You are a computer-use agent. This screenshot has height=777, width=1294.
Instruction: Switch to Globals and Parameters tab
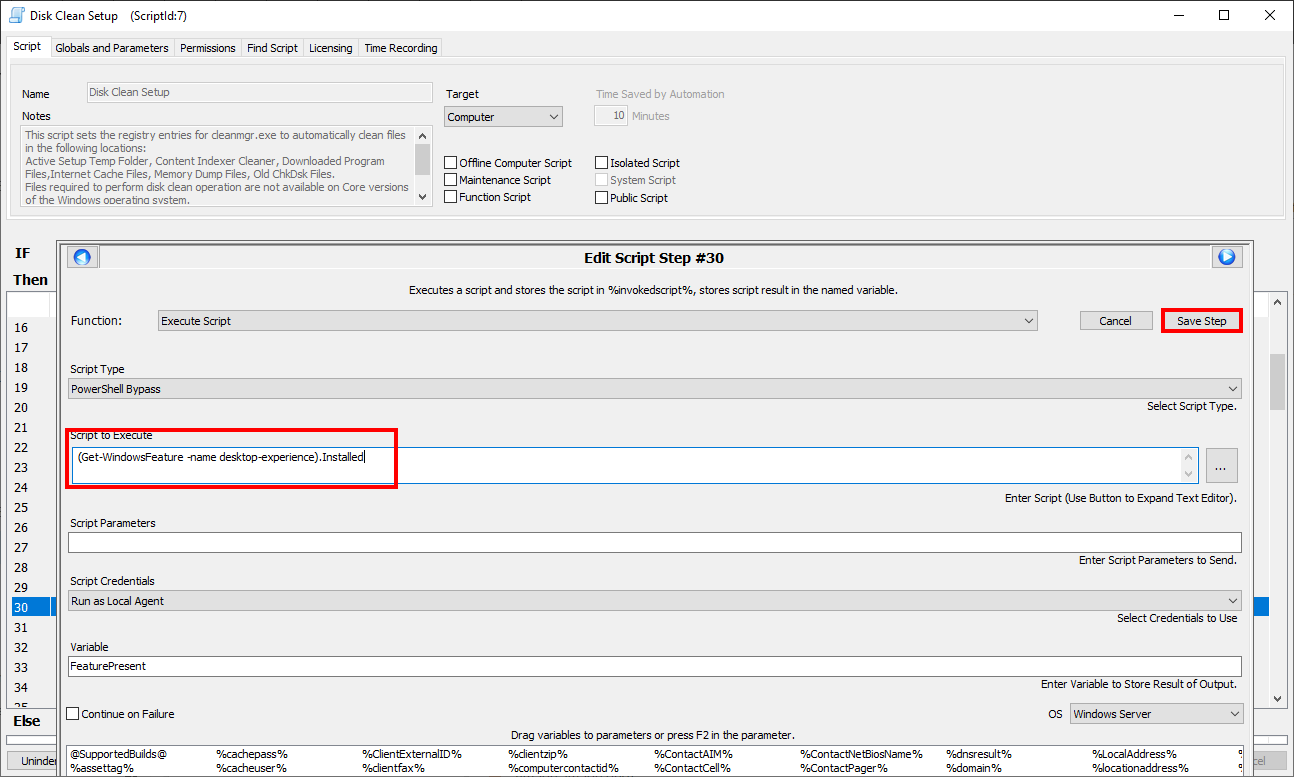(x=112, y=48)
